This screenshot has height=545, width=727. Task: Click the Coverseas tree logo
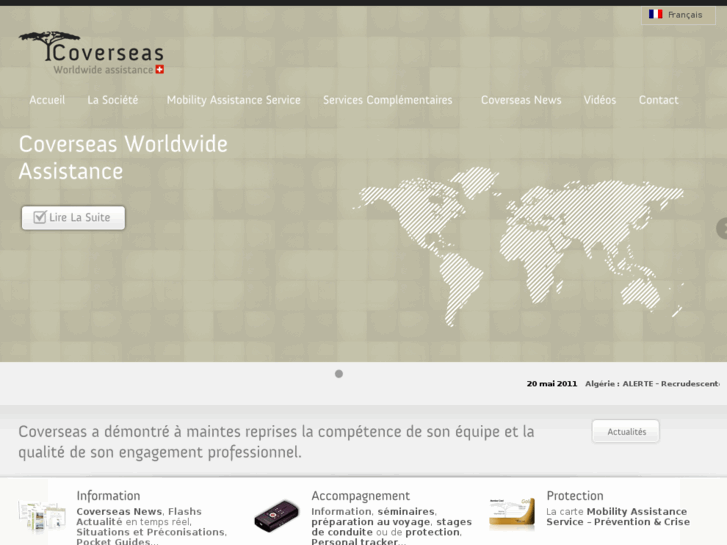91,52
